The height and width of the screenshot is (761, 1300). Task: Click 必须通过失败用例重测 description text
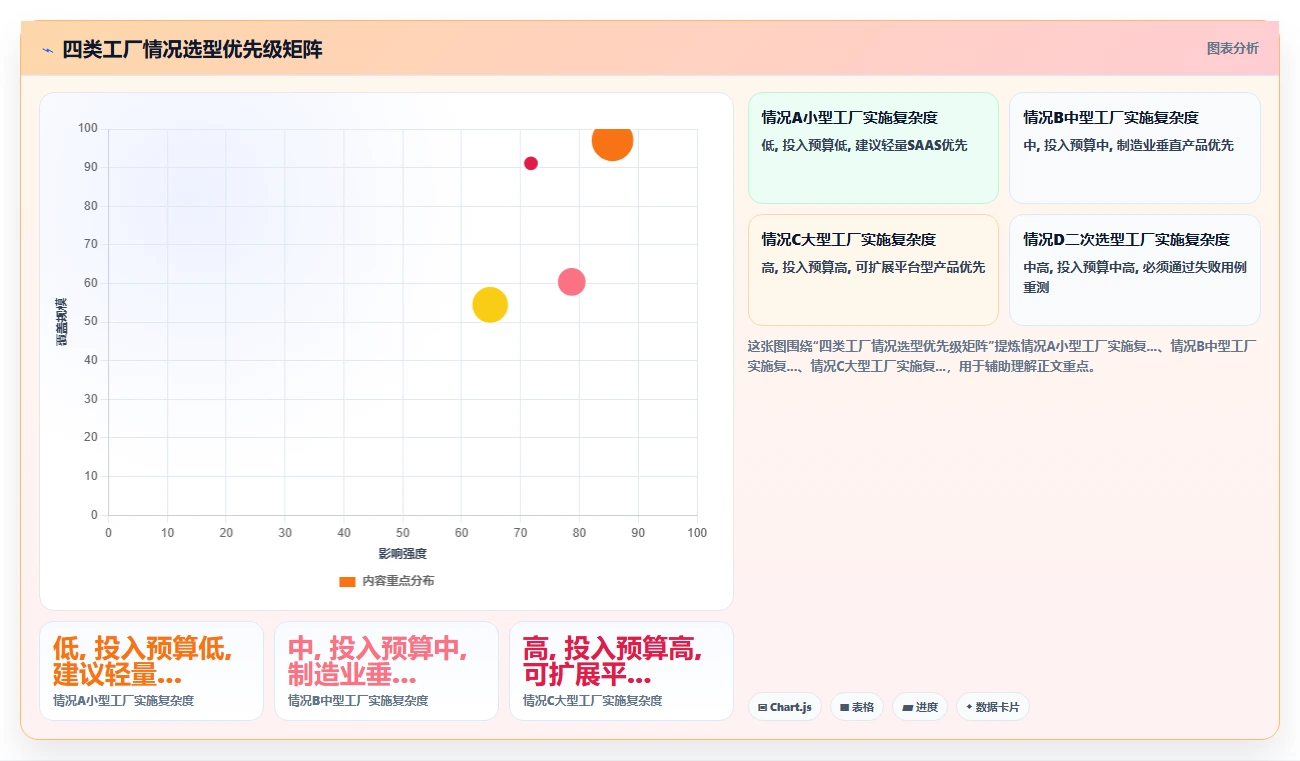pyautogui.click(x=1135, y=277)
